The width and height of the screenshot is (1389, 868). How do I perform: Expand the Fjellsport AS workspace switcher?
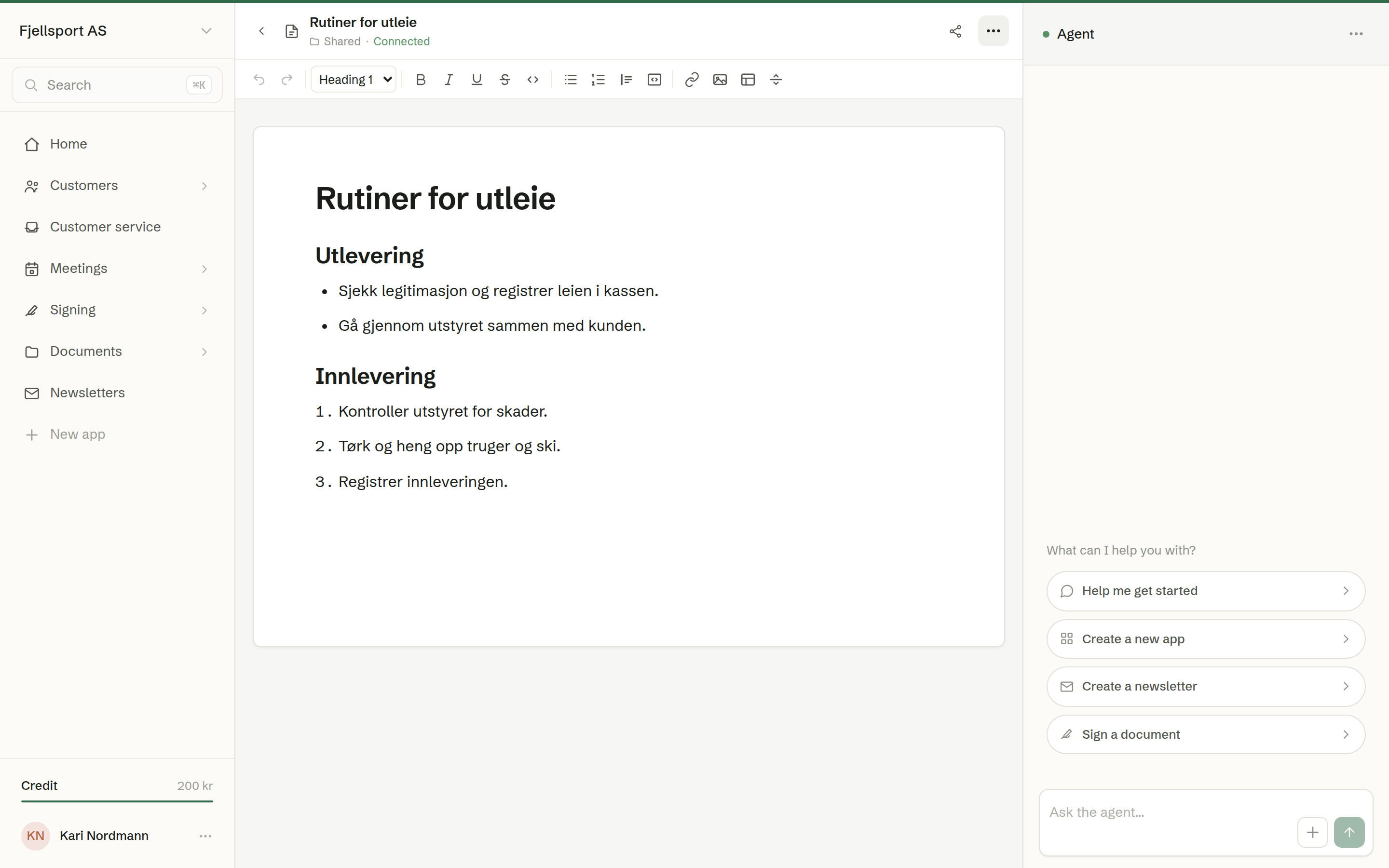117,31
